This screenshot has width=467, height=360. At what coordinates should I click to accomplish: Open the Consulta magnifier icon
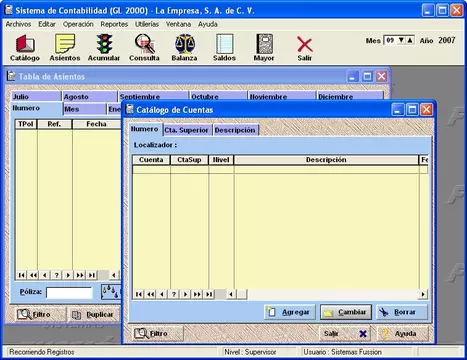(x=144, y=48)
